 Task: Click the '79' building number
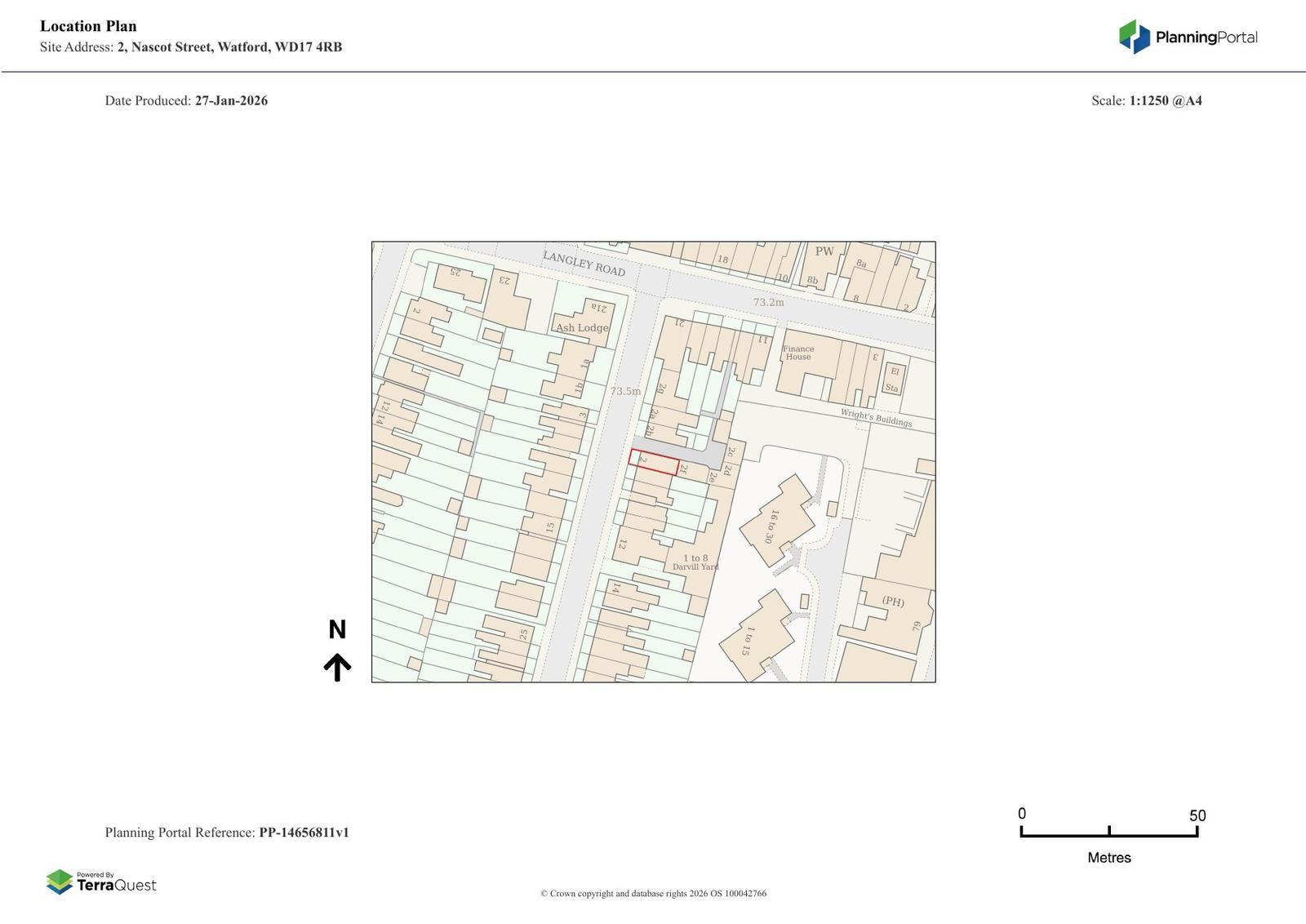[x=917, y=625]
